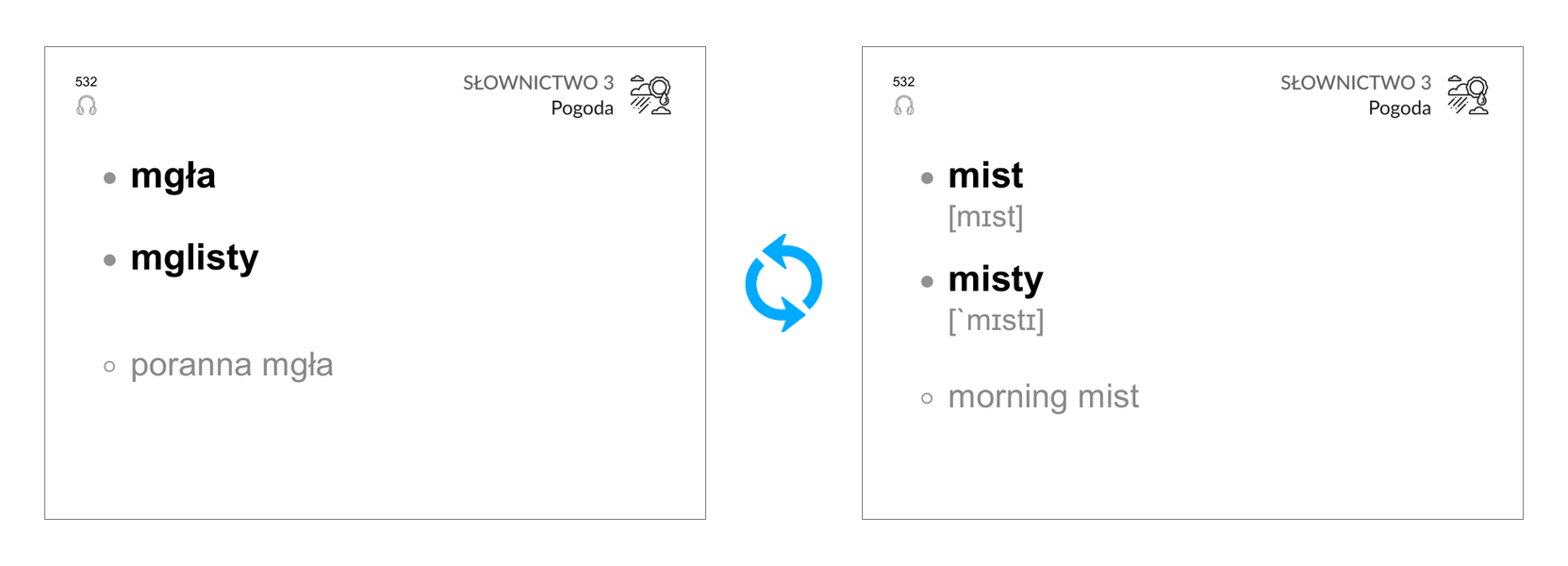Screen dimensions: 1568x566
Task: Select the word "mglisty"
Action: [194, 258]
